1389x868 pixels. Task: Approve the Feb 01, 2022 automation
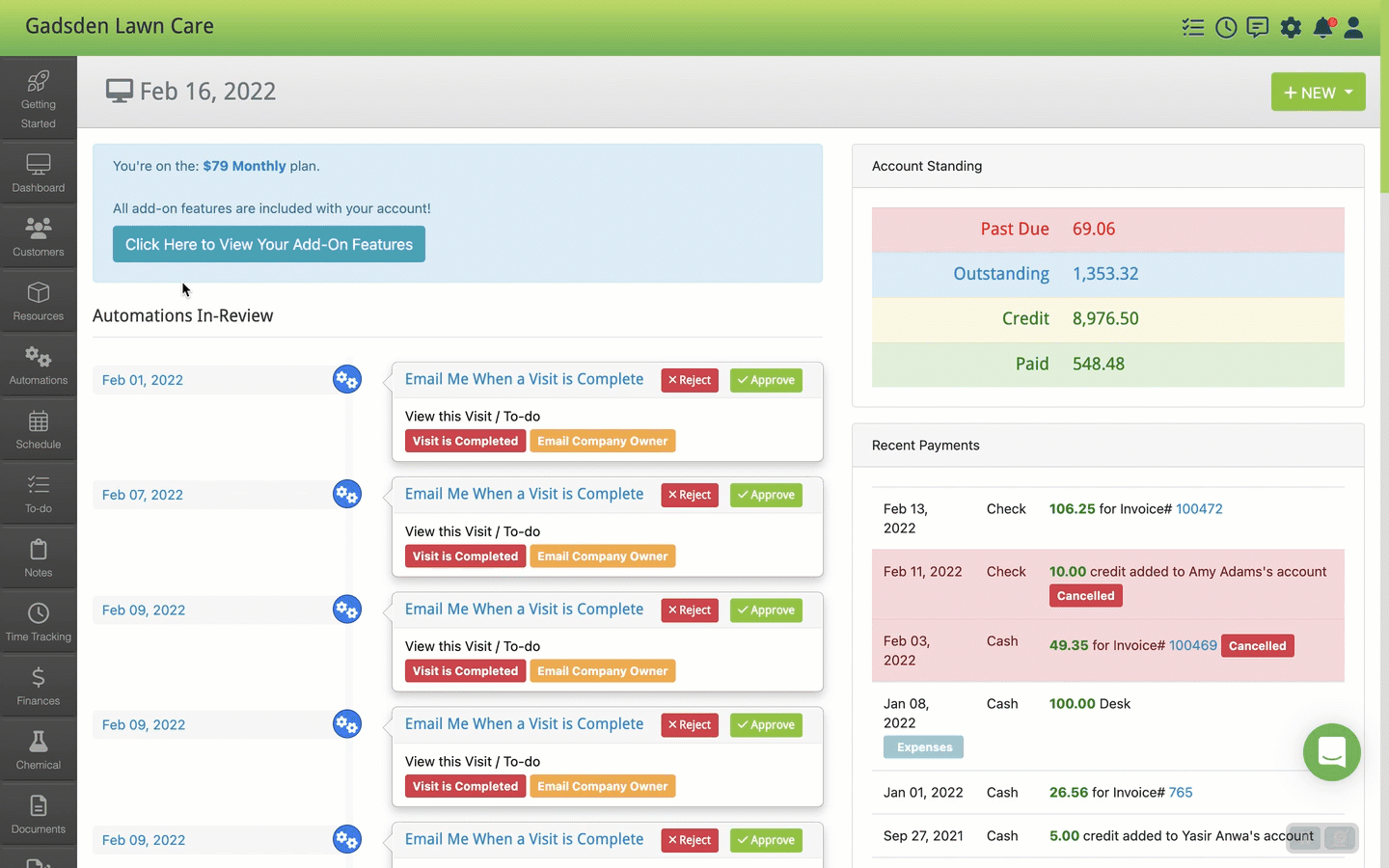tap(766, 380)
